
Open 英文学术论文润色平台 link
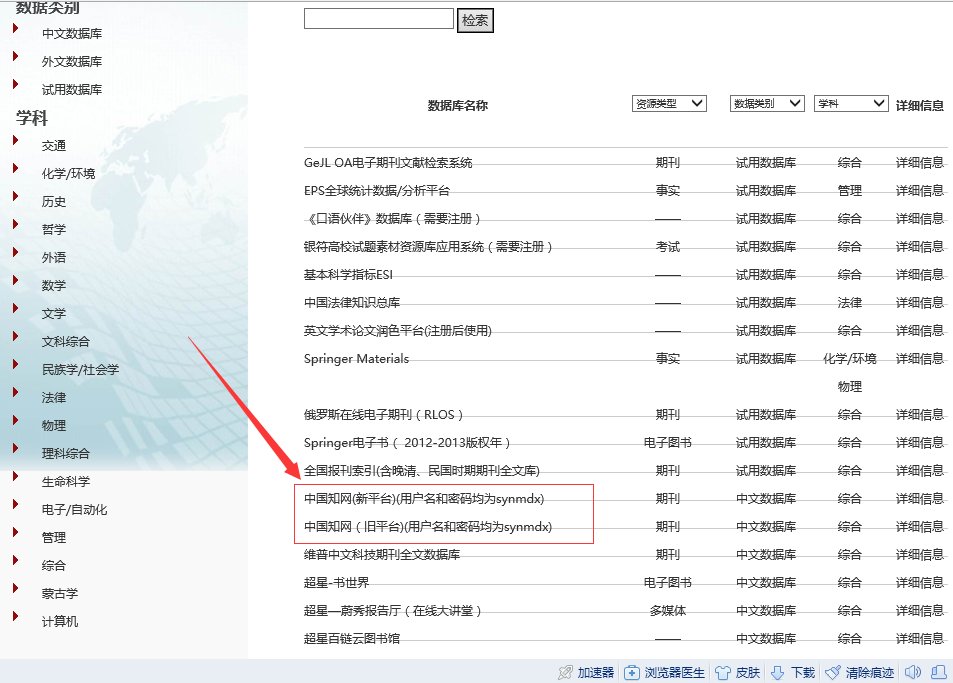coord(397,330)
